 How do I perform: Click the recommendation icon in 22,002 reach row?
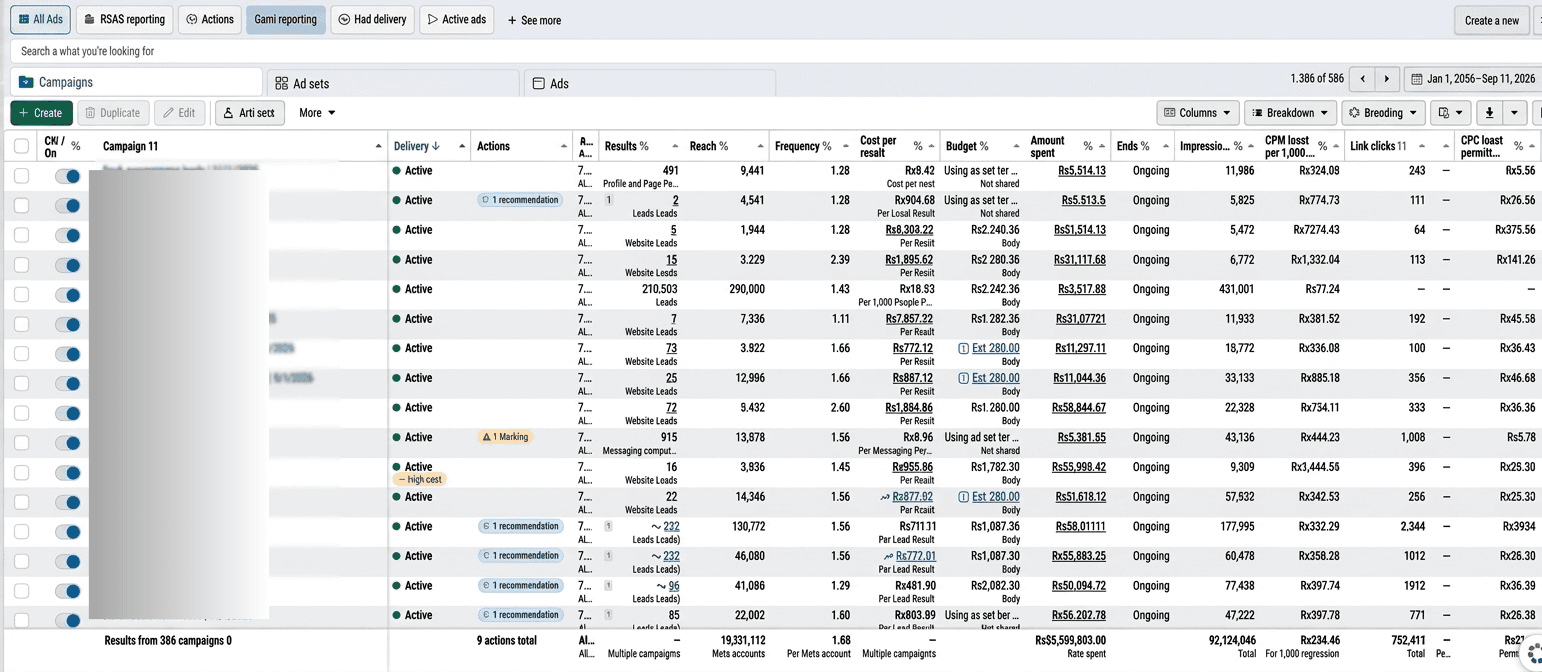(486, 615)
